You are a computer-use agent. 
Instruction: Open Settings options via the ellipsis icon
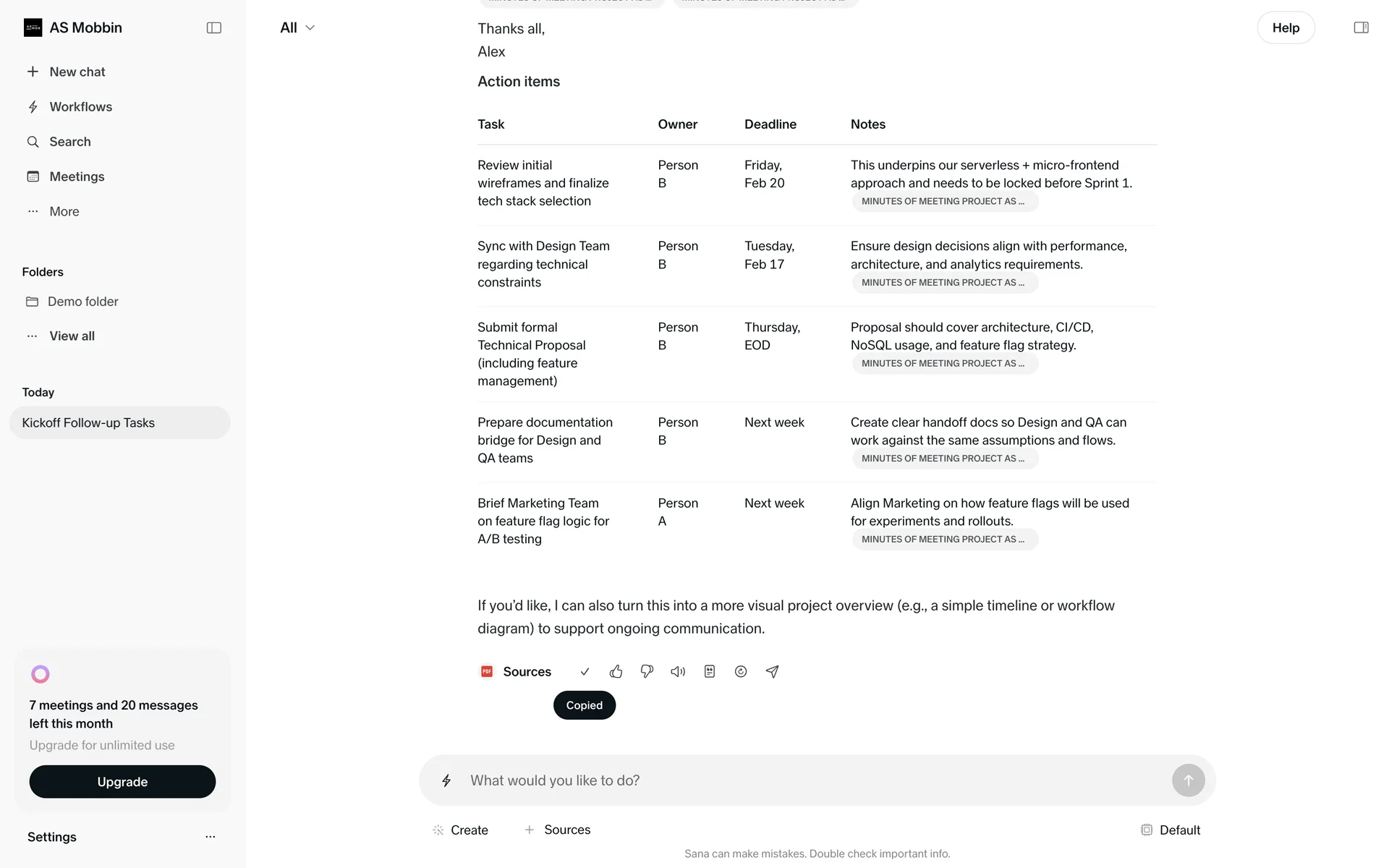tap(210, 837)
